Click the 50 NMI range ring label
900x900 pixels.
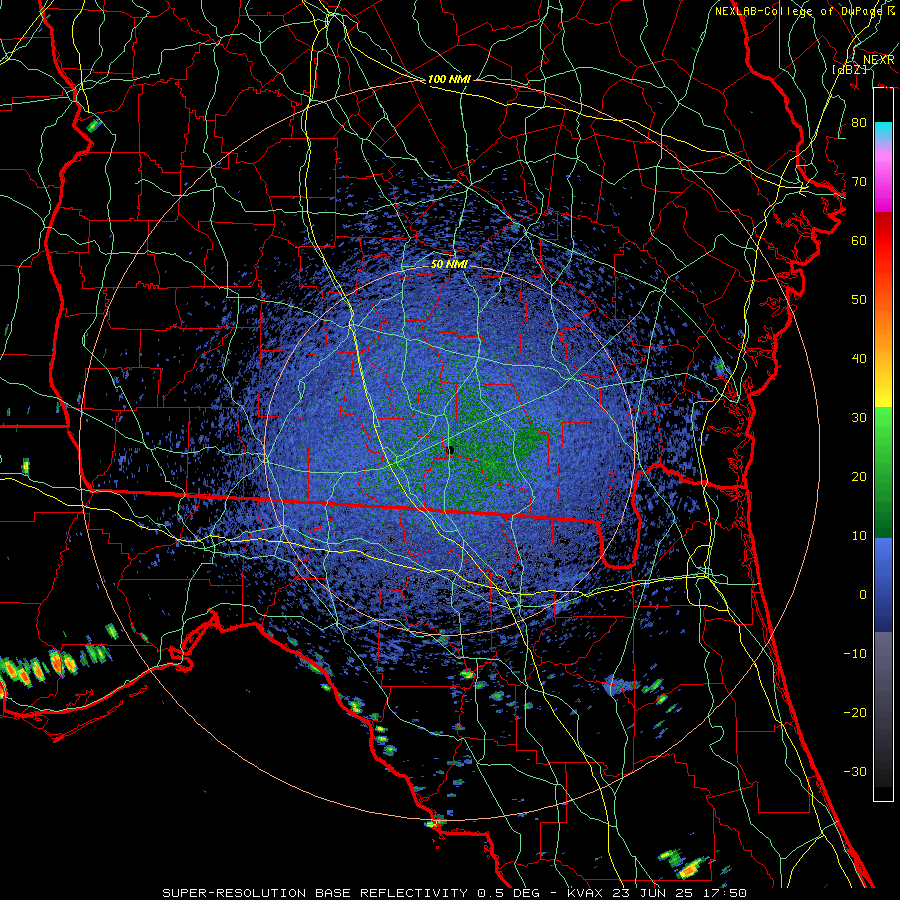(x=449, y=265)
